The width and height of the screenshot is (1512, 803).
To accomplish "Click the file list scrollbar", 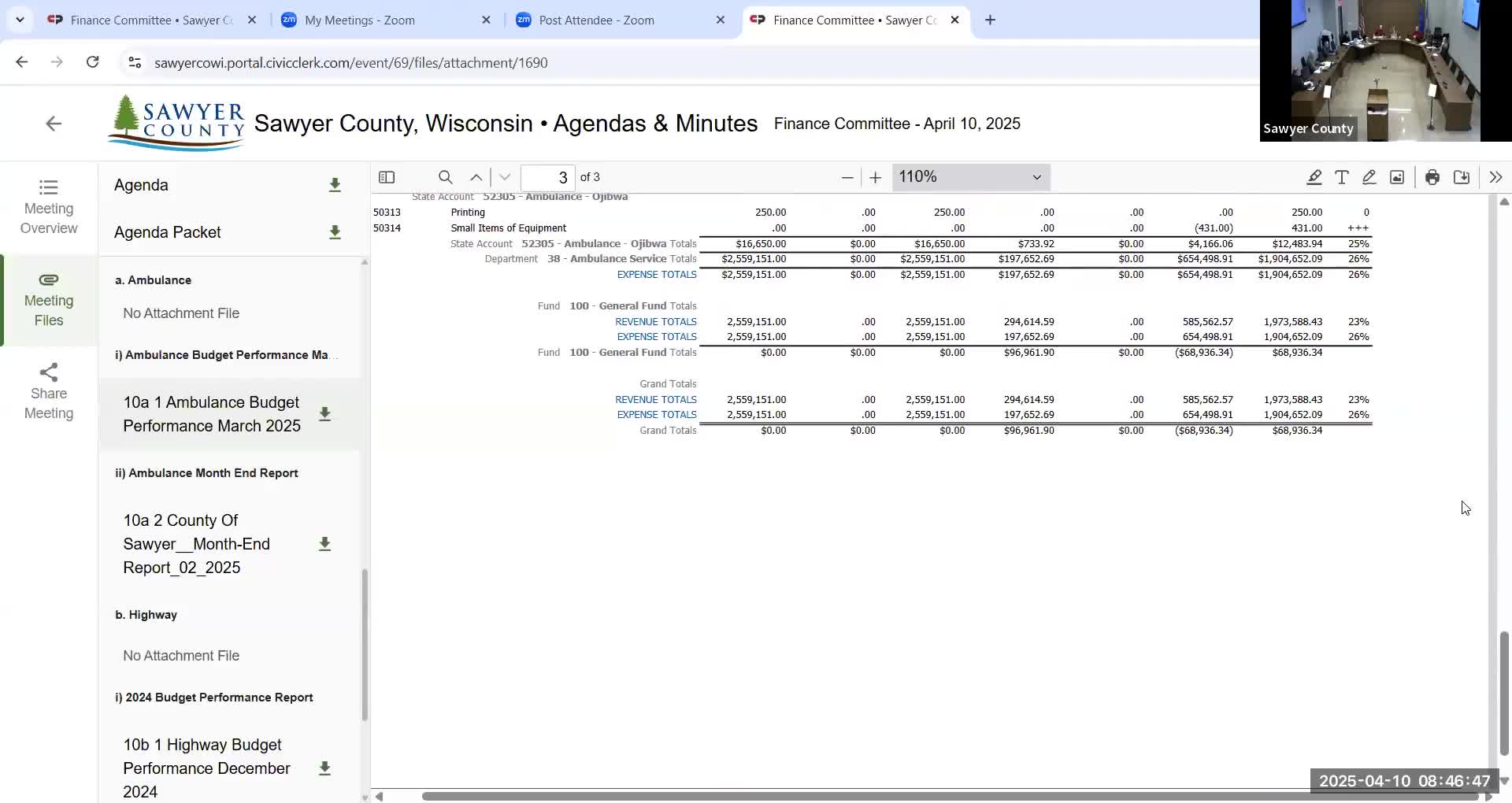I will 365,644.
